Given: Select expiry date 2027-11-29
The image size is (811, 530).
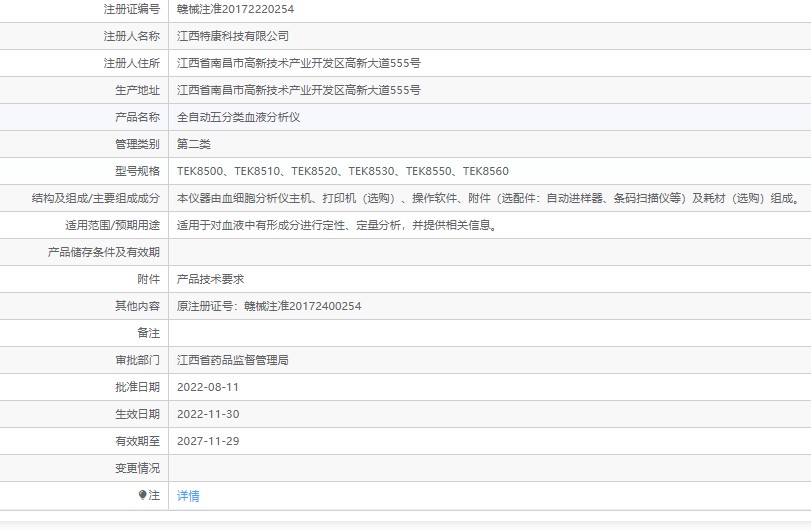Looking at the screenshot, I should [x=208, y=441].
